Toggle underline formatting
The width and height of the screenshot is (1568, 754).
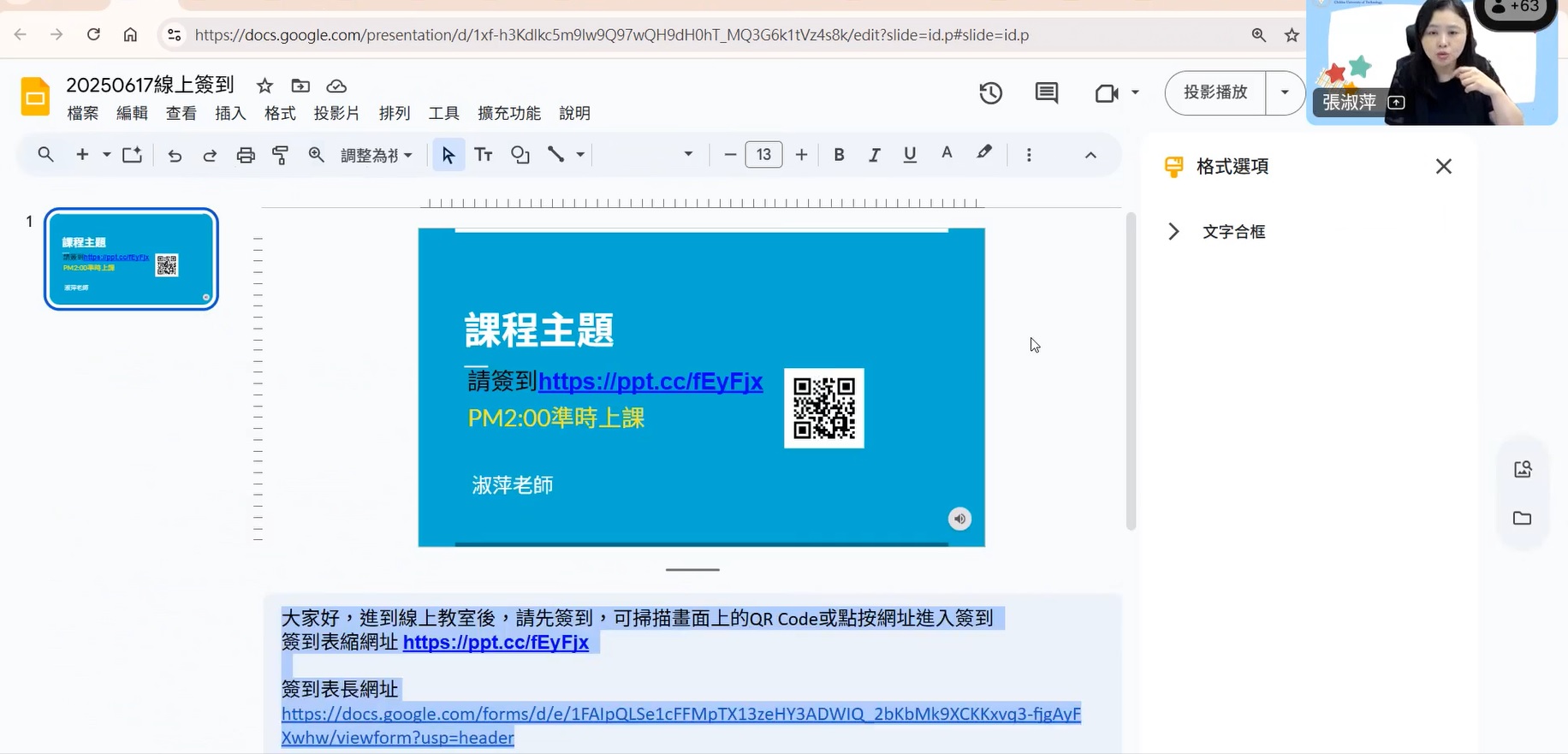tap(910, 155)
